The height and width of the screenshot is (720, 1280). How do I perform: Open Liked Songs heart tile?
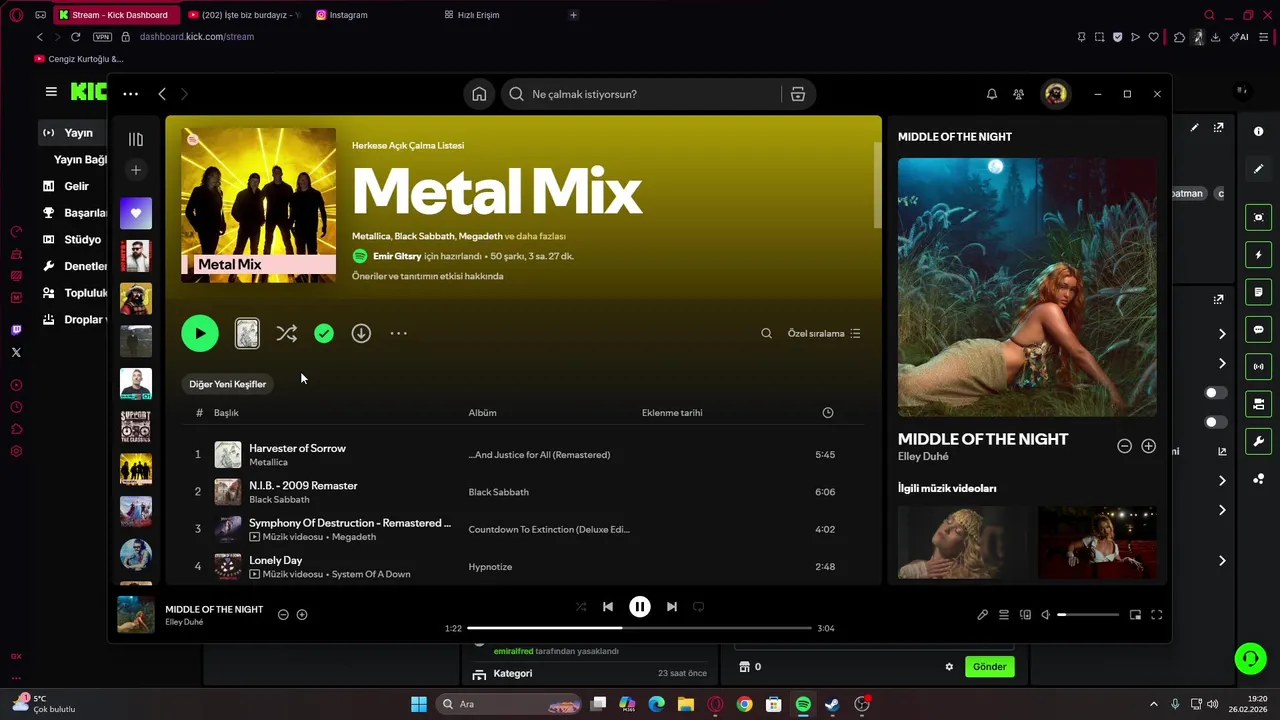point(136,213)
